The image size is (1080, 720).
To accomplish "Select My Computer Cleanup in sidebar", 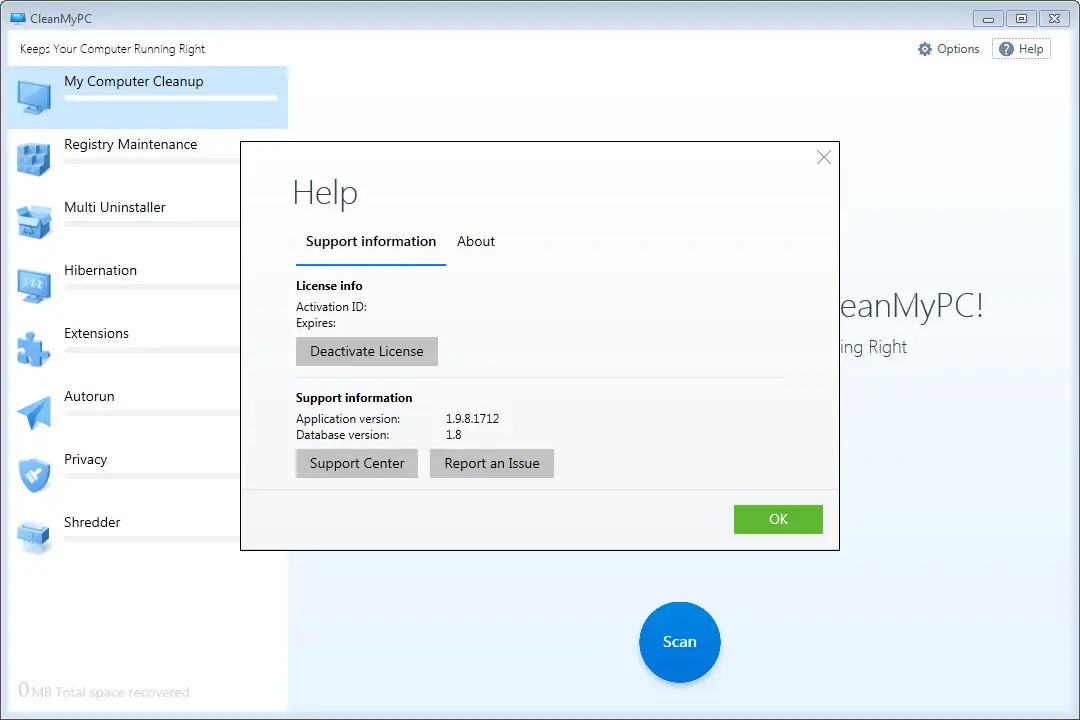I will pyautogui.click(x=147, y=97).
